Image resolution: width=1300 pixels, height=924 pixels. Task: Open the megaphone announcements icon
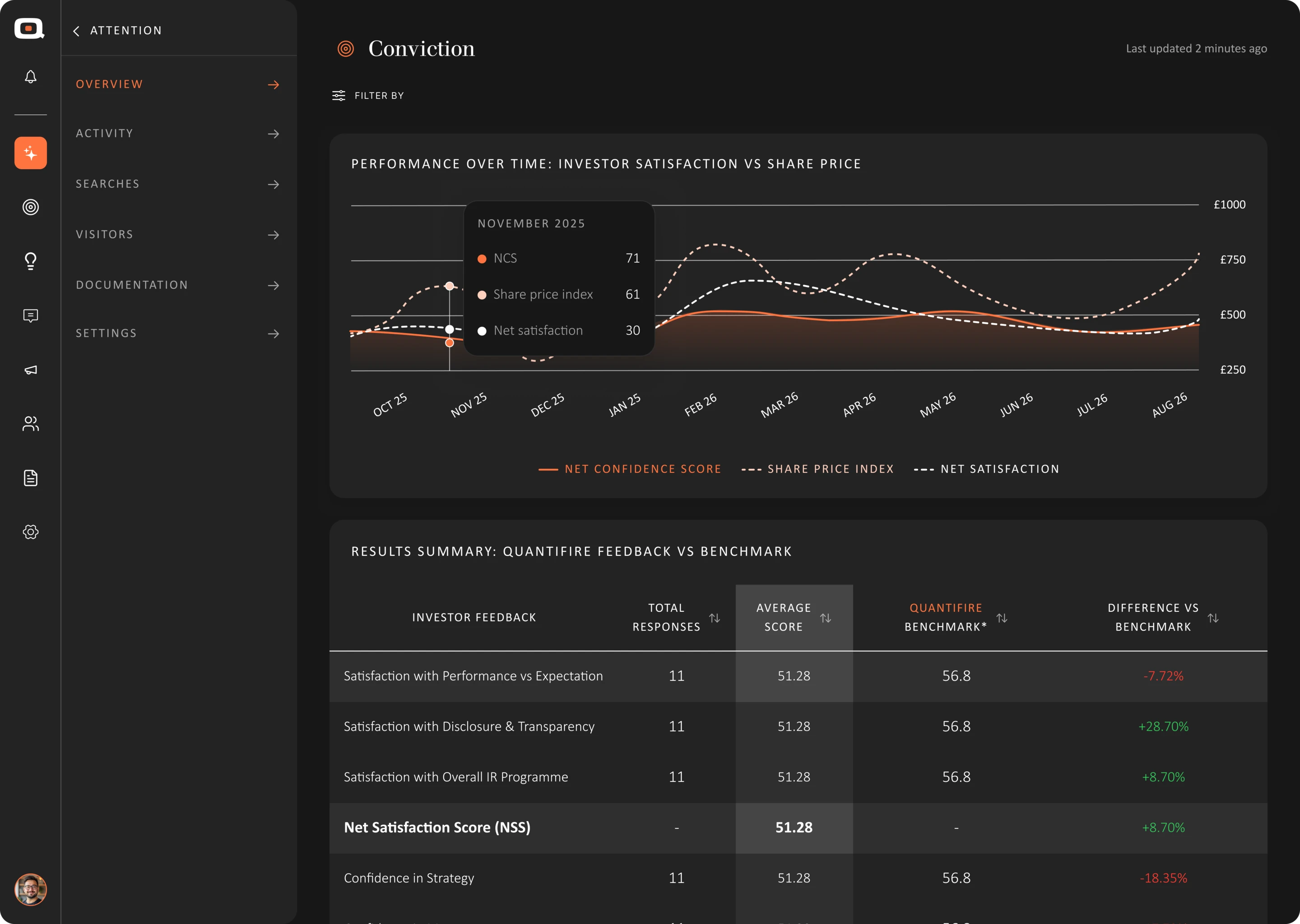31,370
